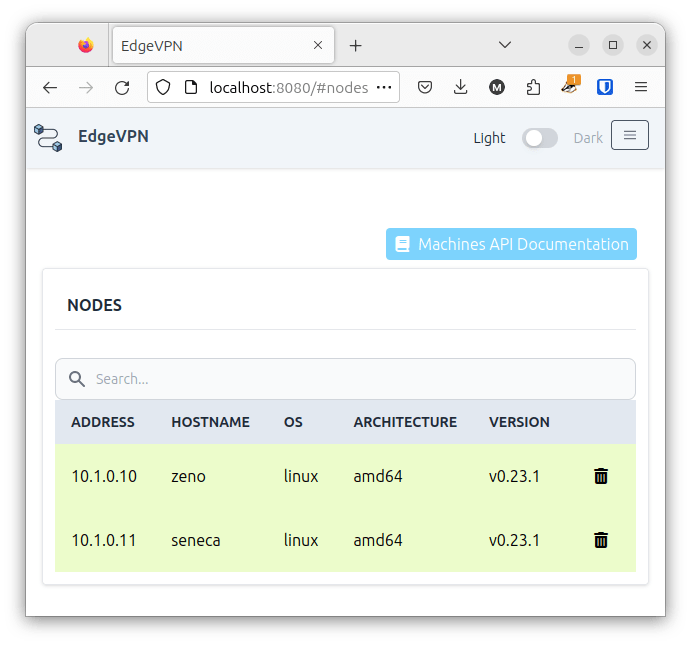Screen dimensions: 691x645
Task: Reload the page
Action: click(122, 88)
